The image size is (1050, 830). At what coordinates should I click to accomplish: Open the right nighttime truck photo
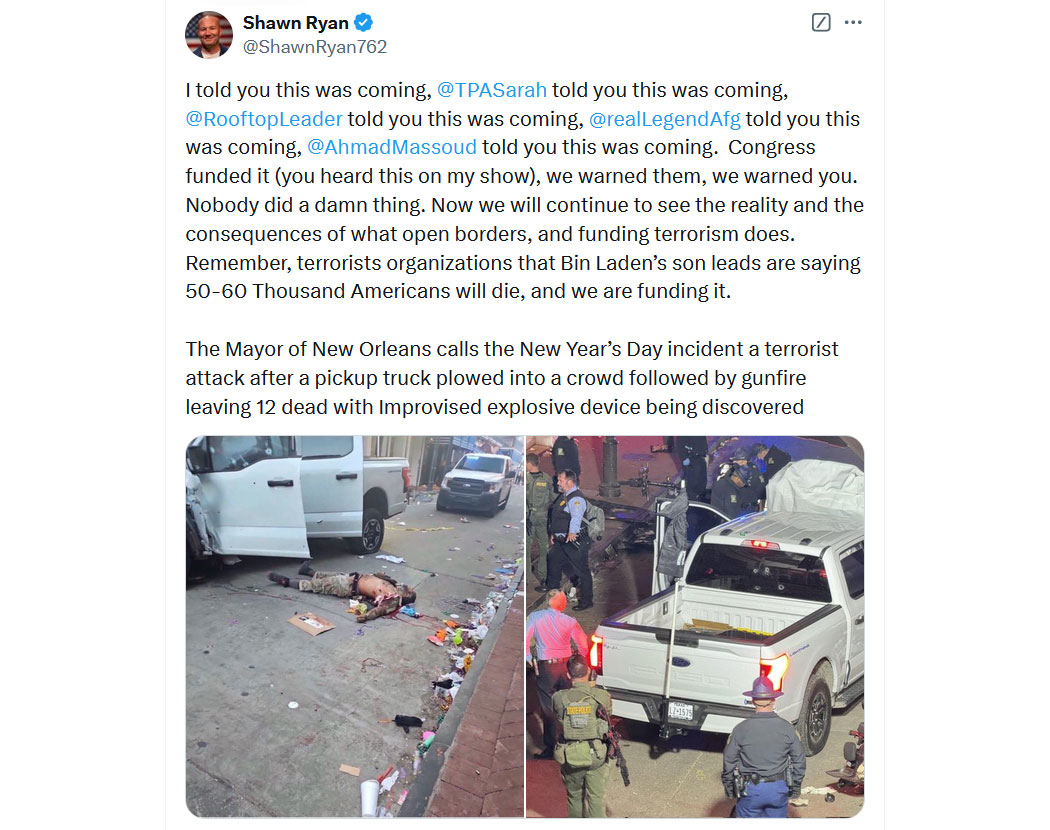pos(695,626)
